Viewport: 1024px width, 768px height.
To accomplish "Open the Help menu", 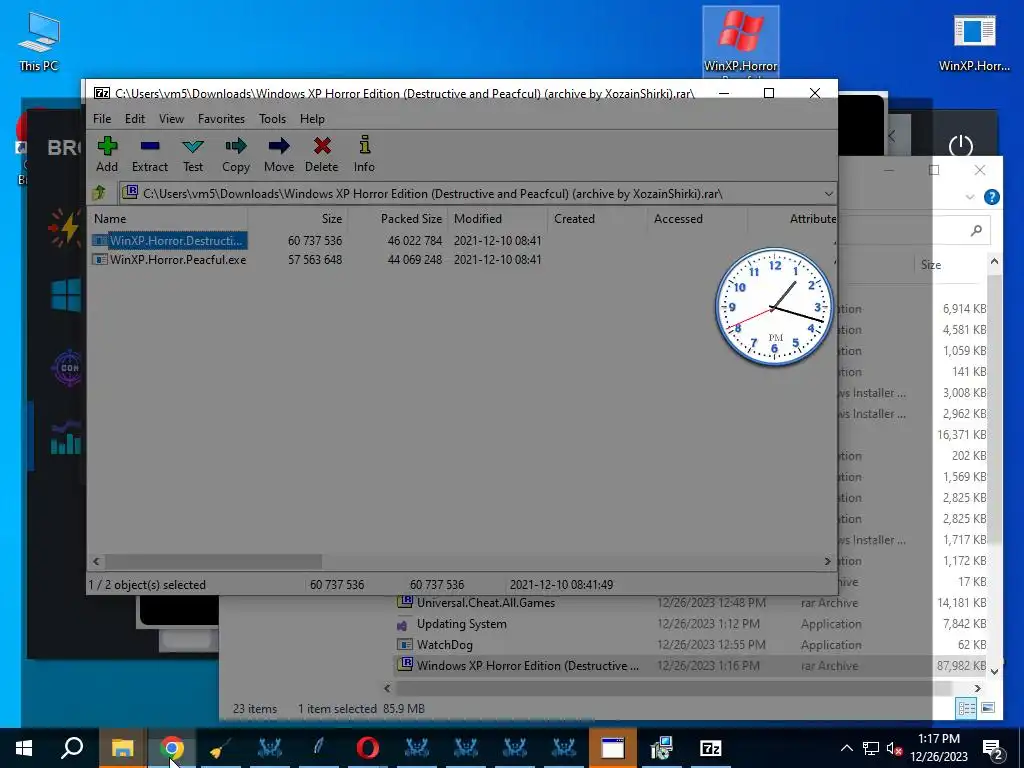I will [312, 119].
